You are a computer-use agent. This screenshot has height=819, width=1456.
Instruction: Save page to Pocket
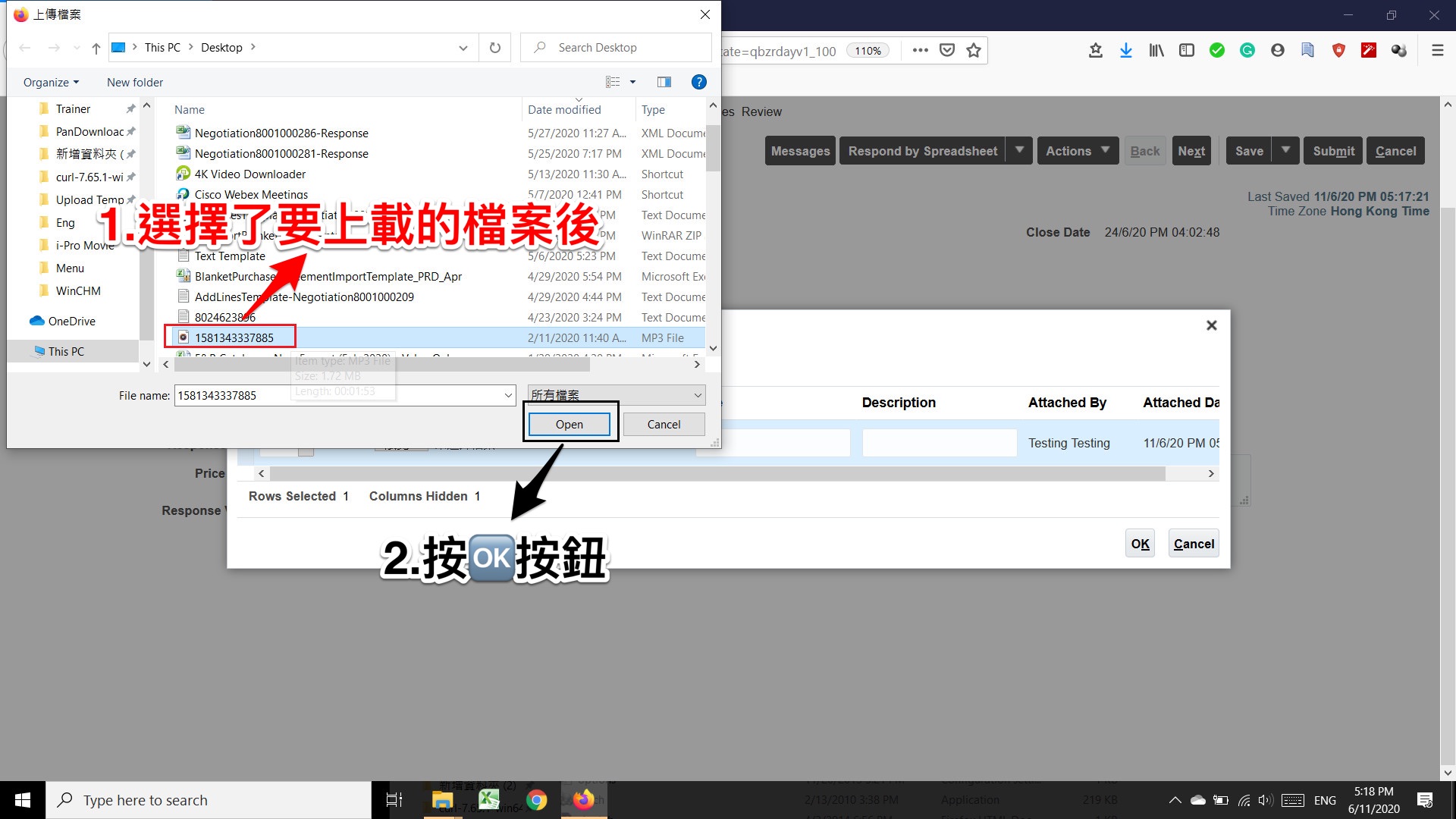pyautogui.click(x=947, y=51)
